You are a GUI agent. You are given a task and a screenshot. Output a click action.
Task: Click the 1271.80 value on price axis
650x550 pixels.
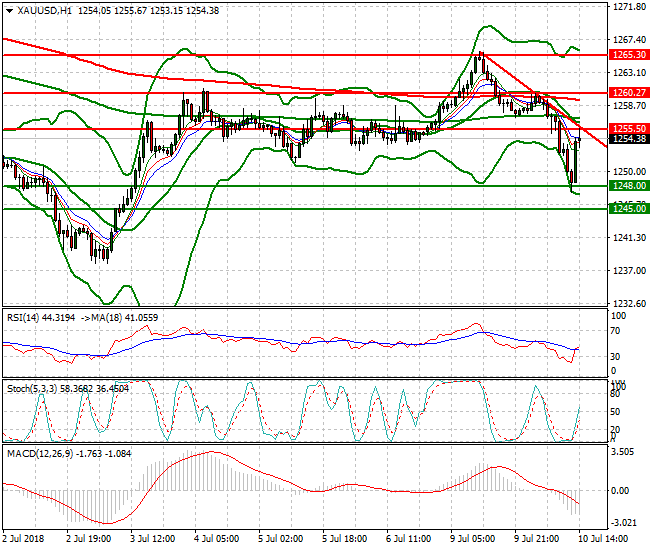(627, 7)
